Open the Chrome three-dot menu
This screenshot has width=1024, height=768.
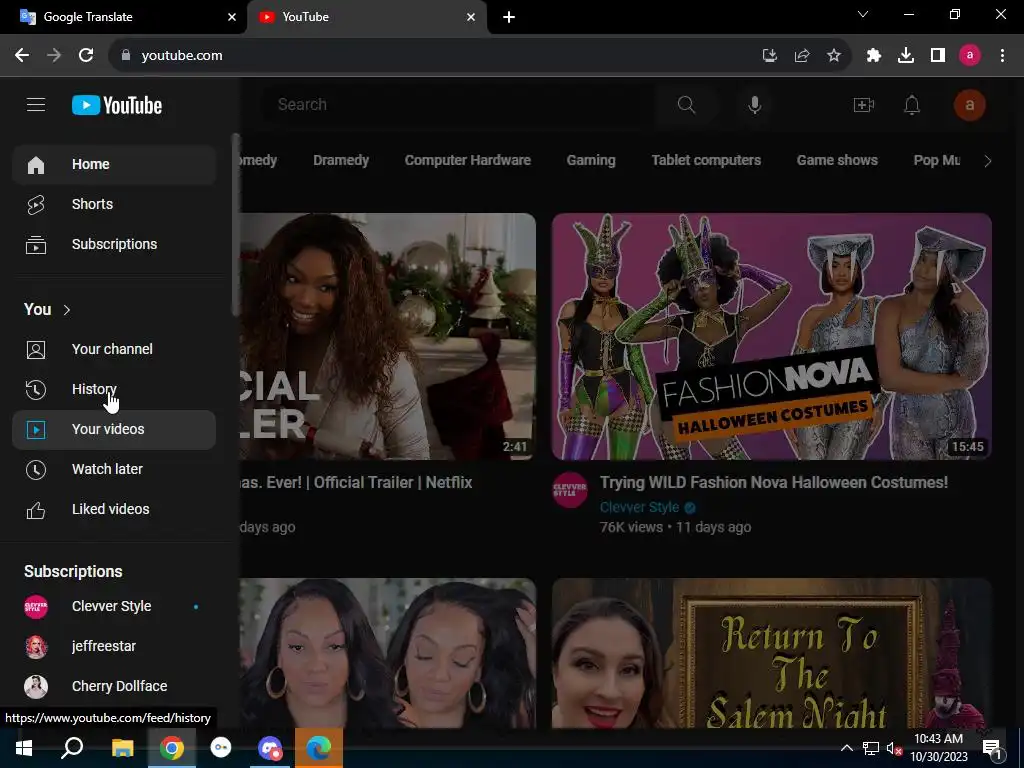click(1002, 56)
